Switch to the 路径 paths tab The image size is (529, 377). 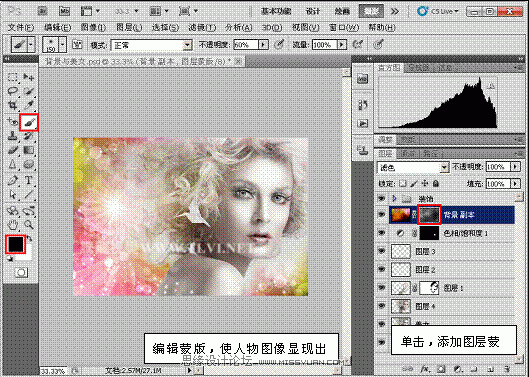[430, 154]
